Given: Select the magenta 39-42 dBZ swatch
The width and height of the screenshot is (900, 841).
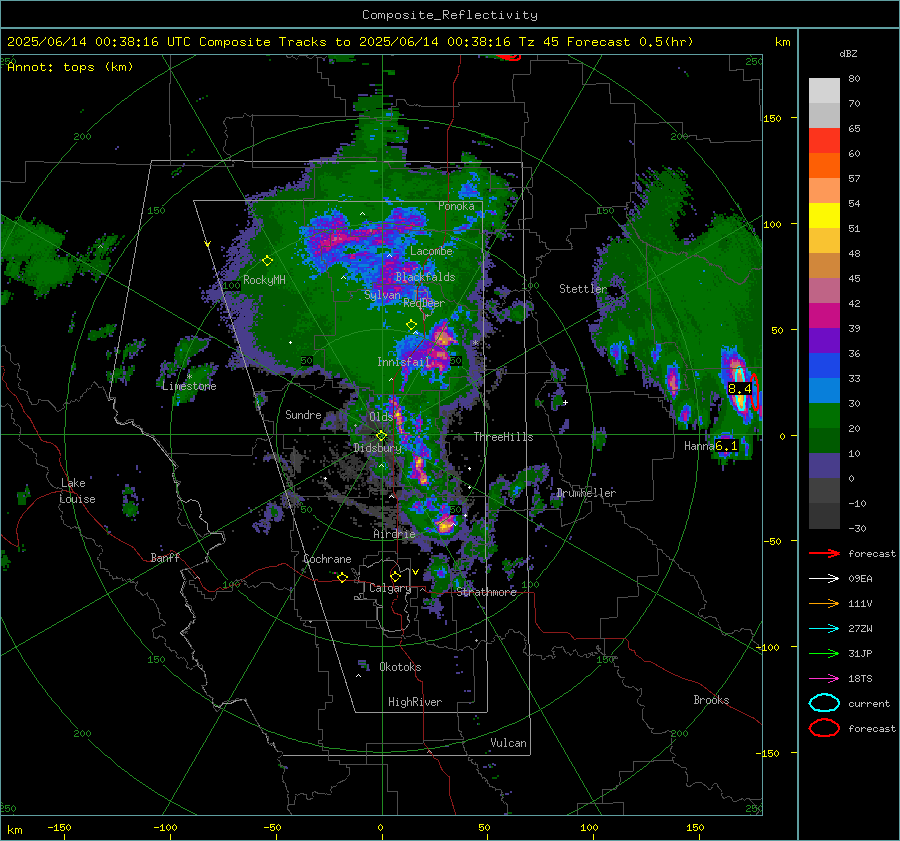Looking at the screenshot, I should (824, 316).
